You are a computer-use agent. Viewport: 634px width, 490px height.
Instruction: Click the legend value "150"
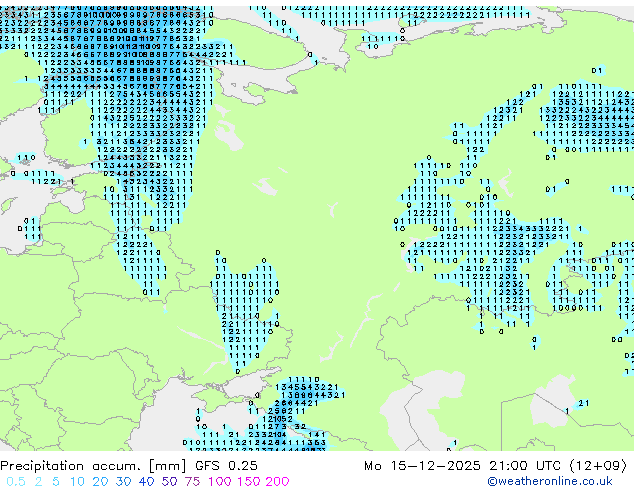[x=249, y=482]
